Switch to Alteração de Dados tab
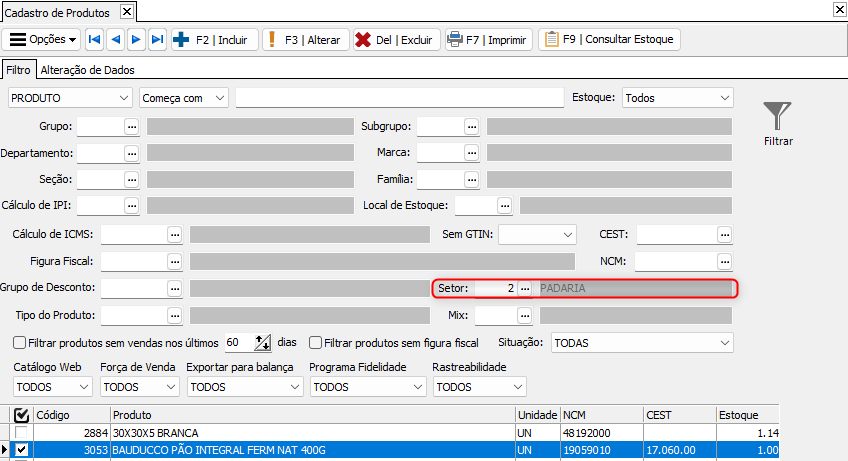Screen dimensions: 848x461 87,70
